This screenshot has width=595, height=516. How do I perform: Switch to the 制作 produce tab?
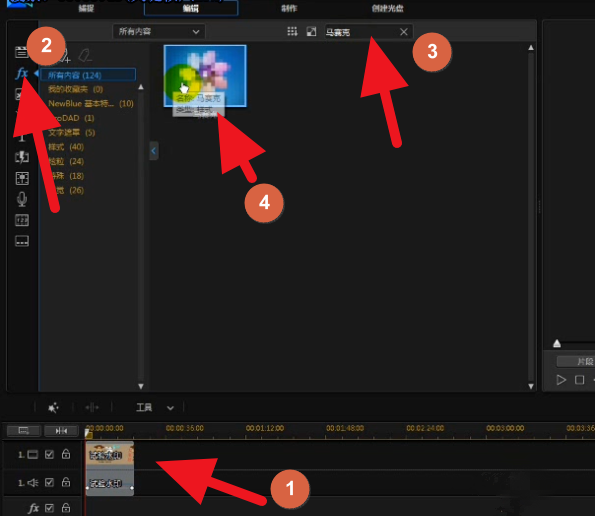289,8
